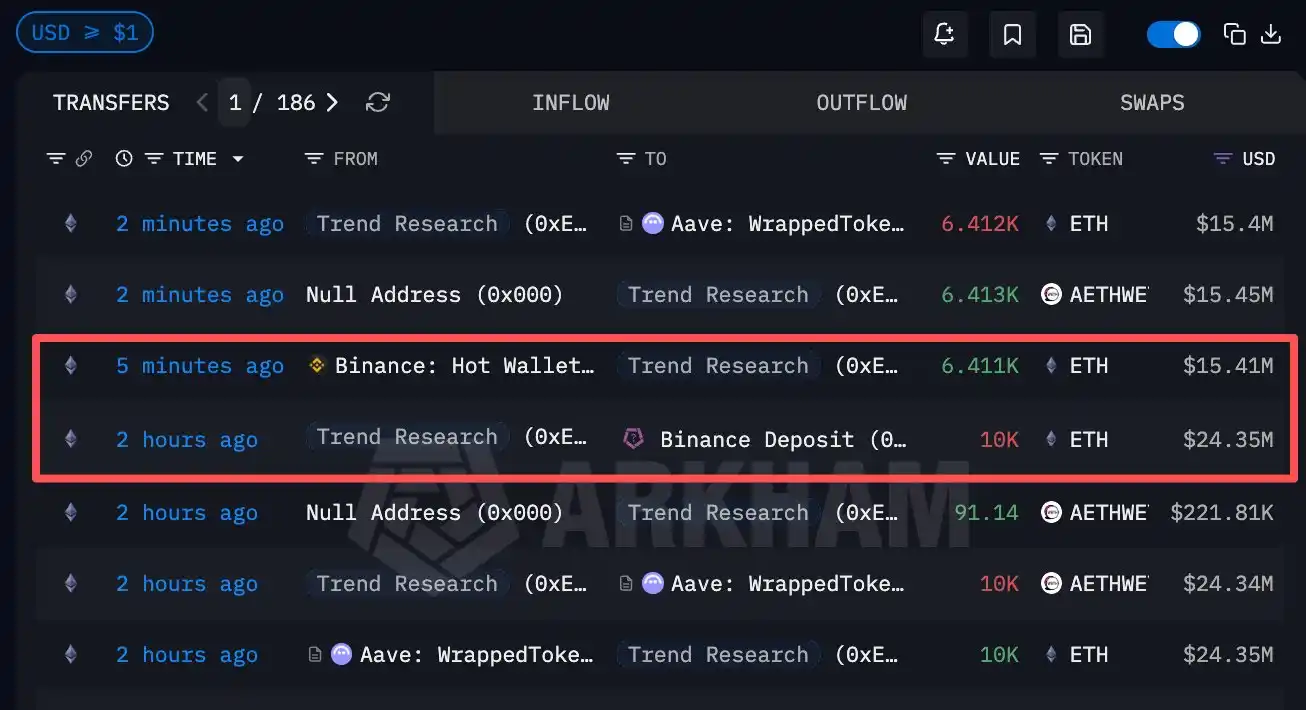Image resolution: width=1306 pixels, height=710 pixels.
Task: Open the SWAPS tab
Action: click(x=1152, y=102)
